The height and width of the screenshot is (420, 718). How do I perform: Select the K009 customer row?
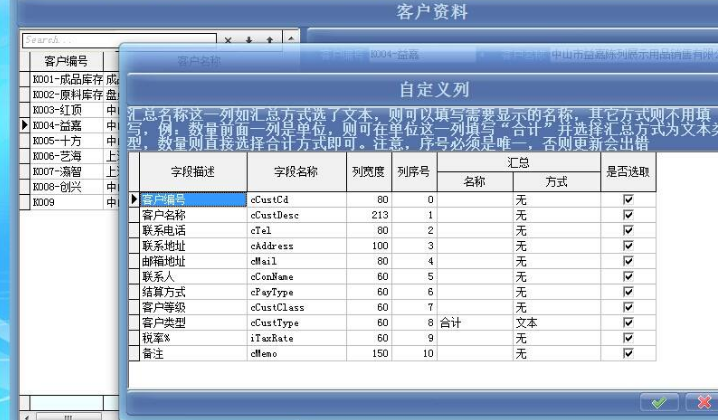click(62, 202)
